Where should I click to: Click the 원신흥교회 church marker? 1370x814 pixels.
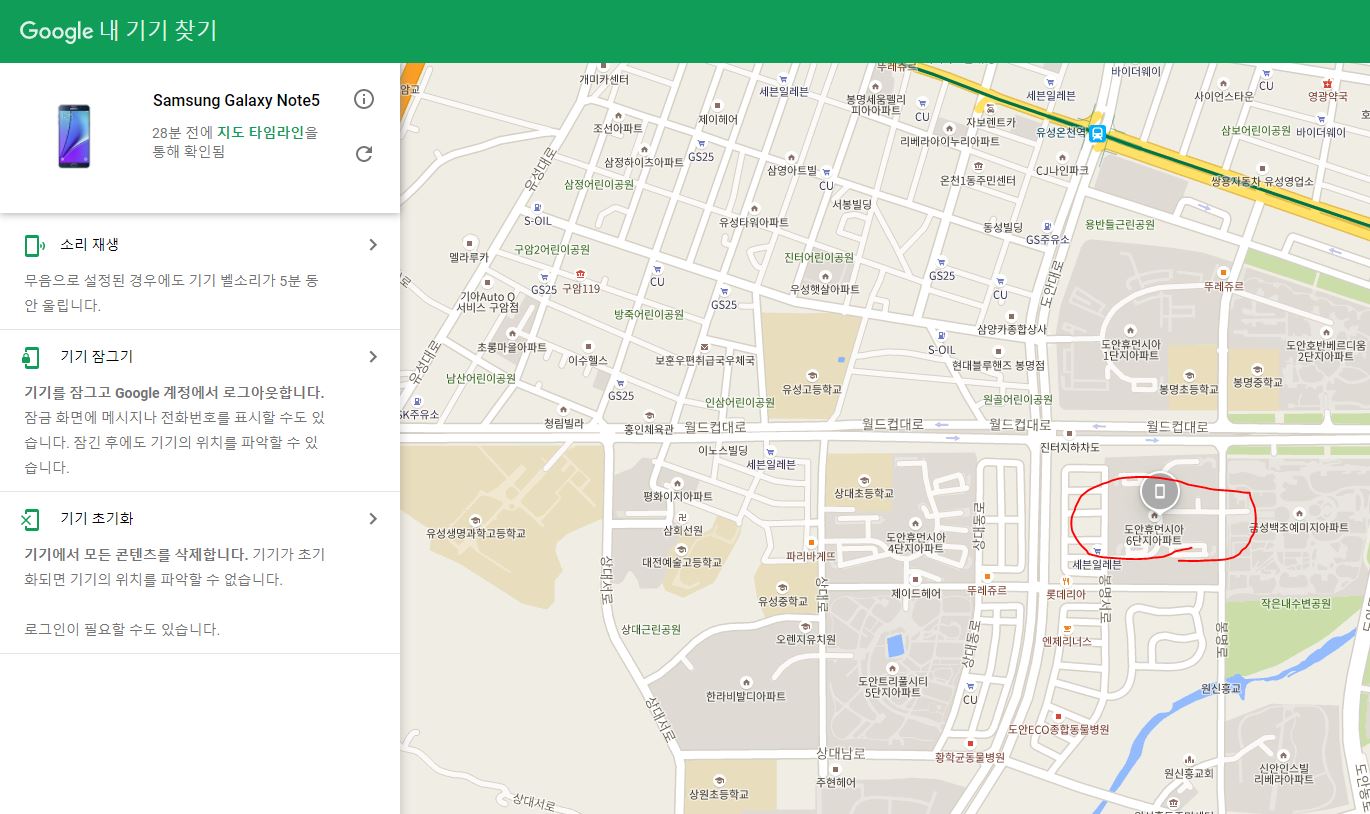pyautogui.click(x=1188, y=759)
